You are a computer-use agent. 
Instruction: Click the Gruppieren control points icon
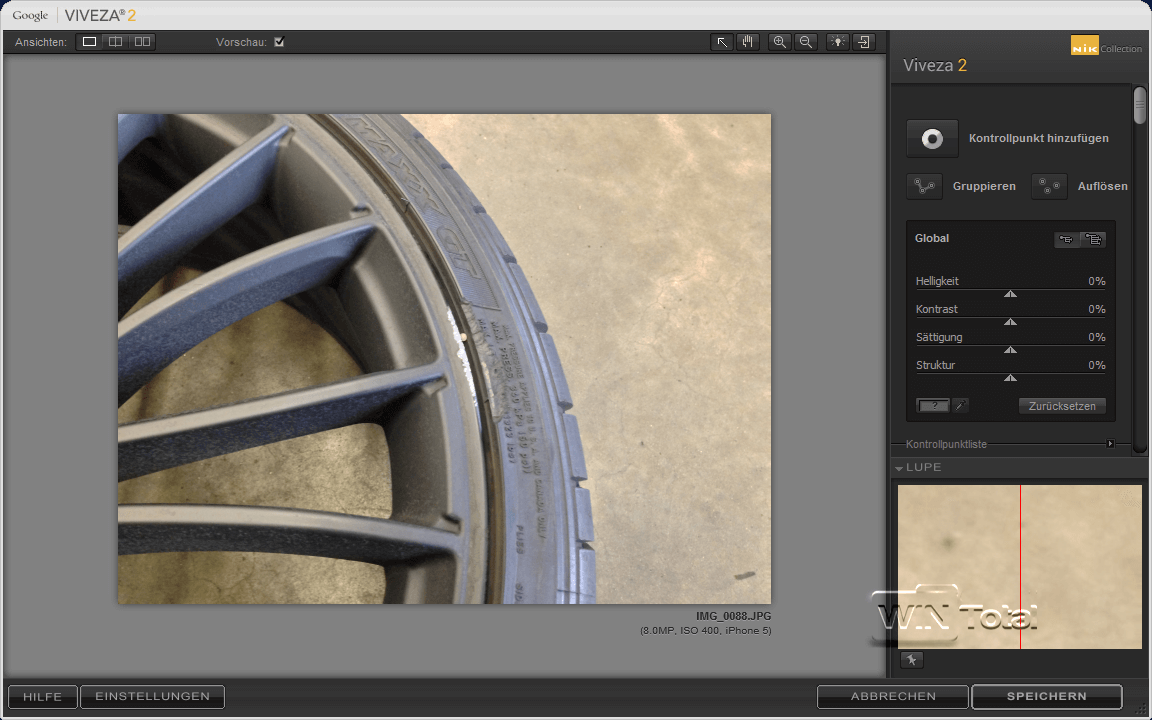click(x=924, y=187)
